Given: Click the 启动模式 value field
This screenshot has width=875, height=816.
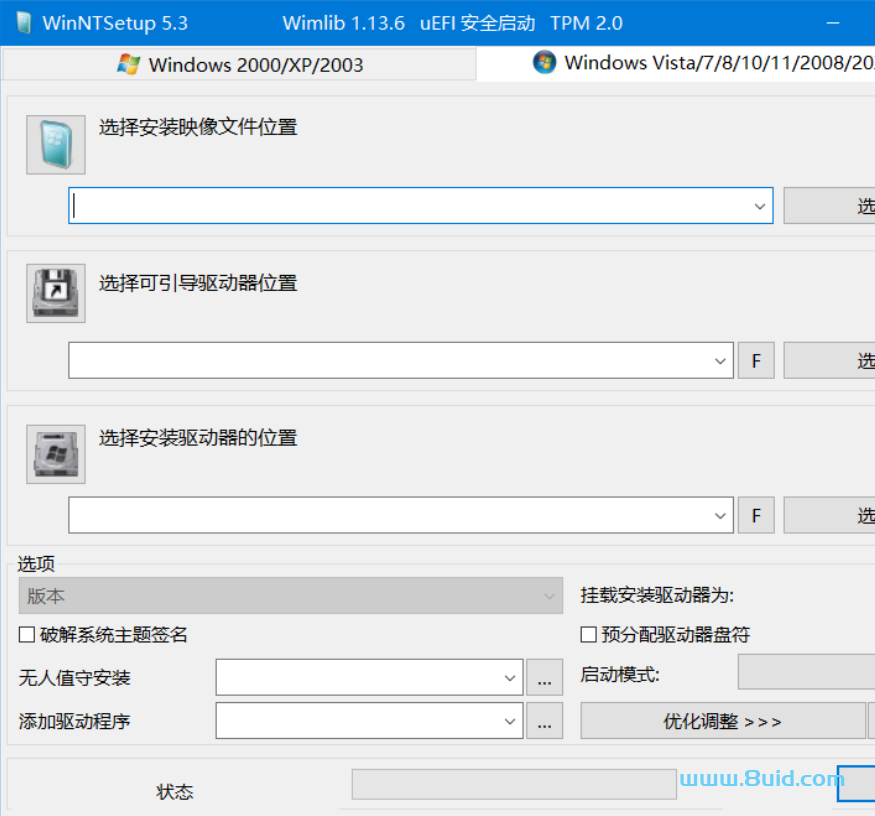Looking at the screenshot, I should pos(806,673).
